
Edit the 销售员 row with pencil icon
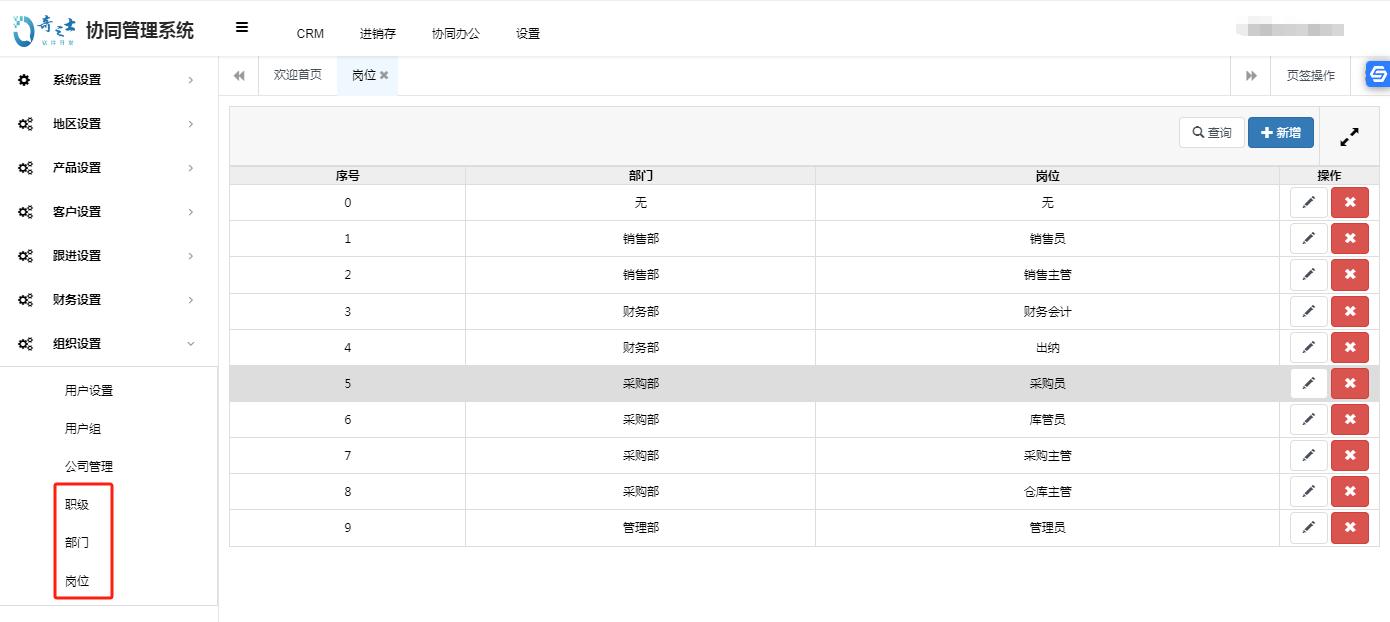pos(1308,238)
